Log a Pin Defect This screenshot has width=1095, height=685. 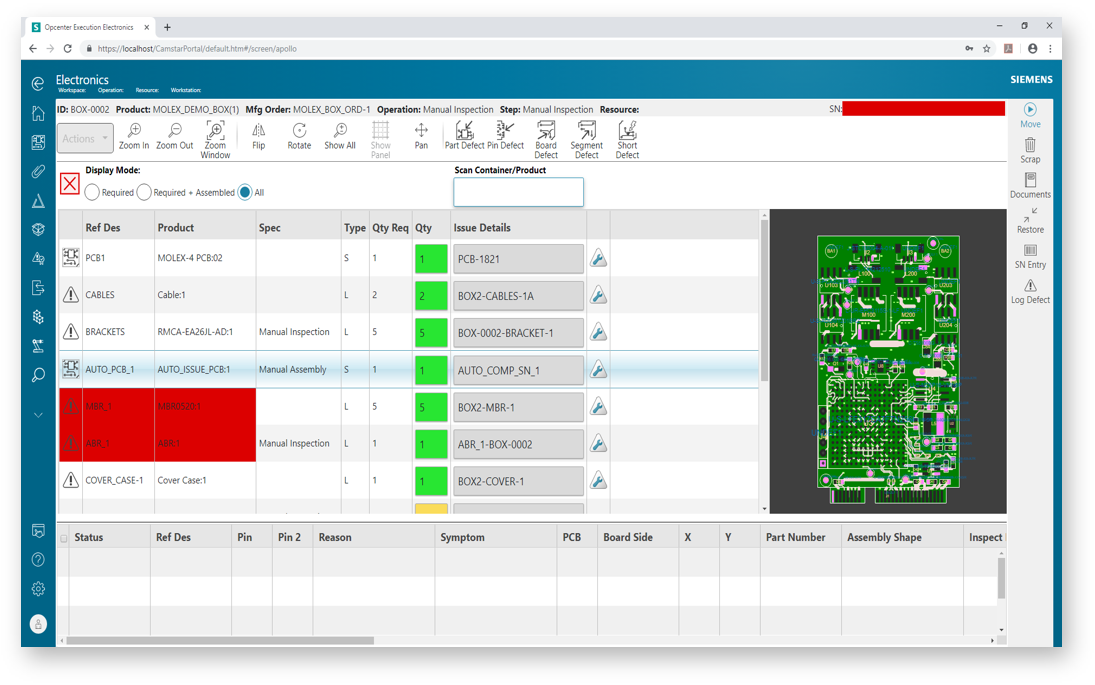[506, 135]
